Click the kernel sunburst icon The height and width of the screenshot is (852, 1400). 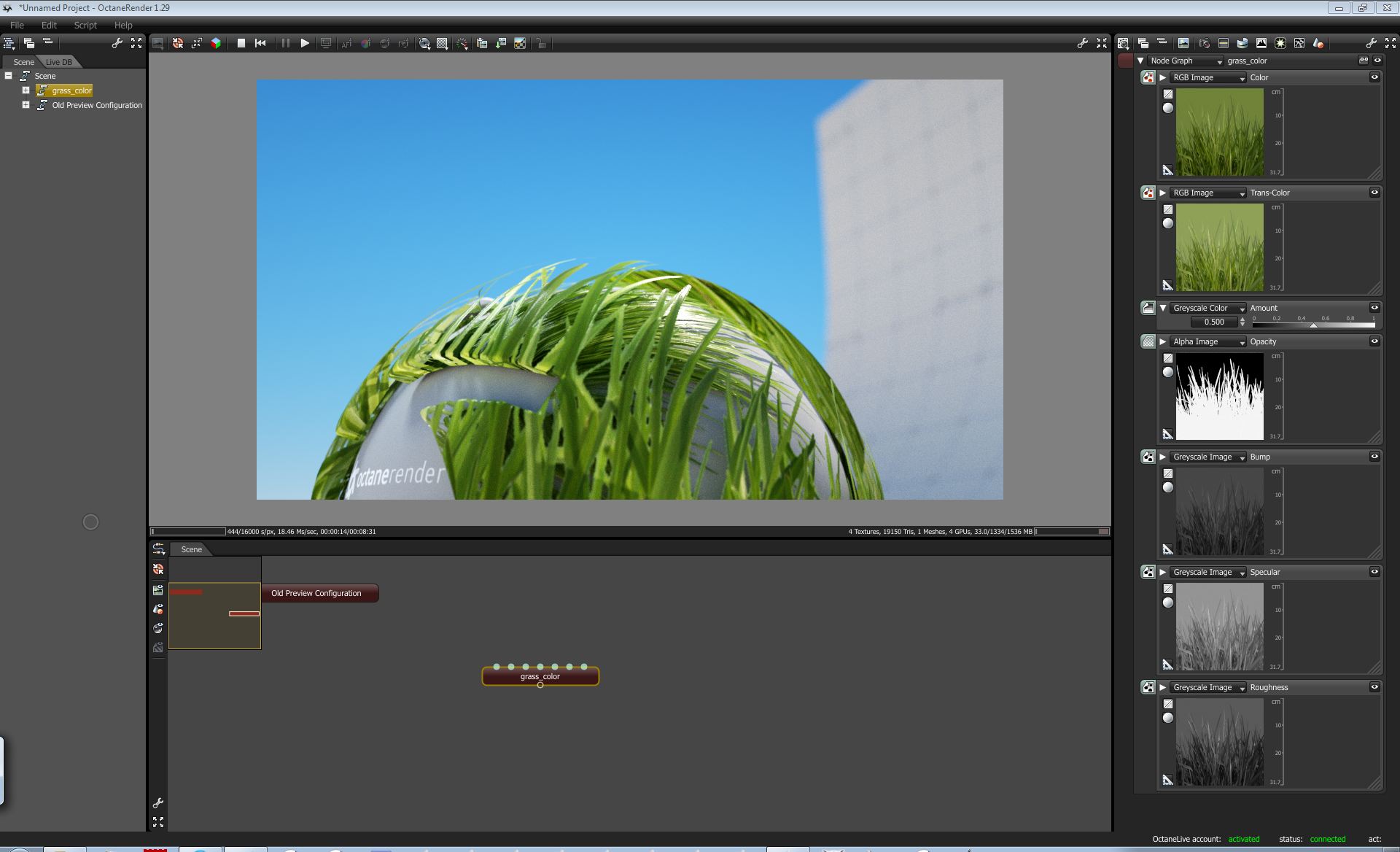(x=1280, y=43)
